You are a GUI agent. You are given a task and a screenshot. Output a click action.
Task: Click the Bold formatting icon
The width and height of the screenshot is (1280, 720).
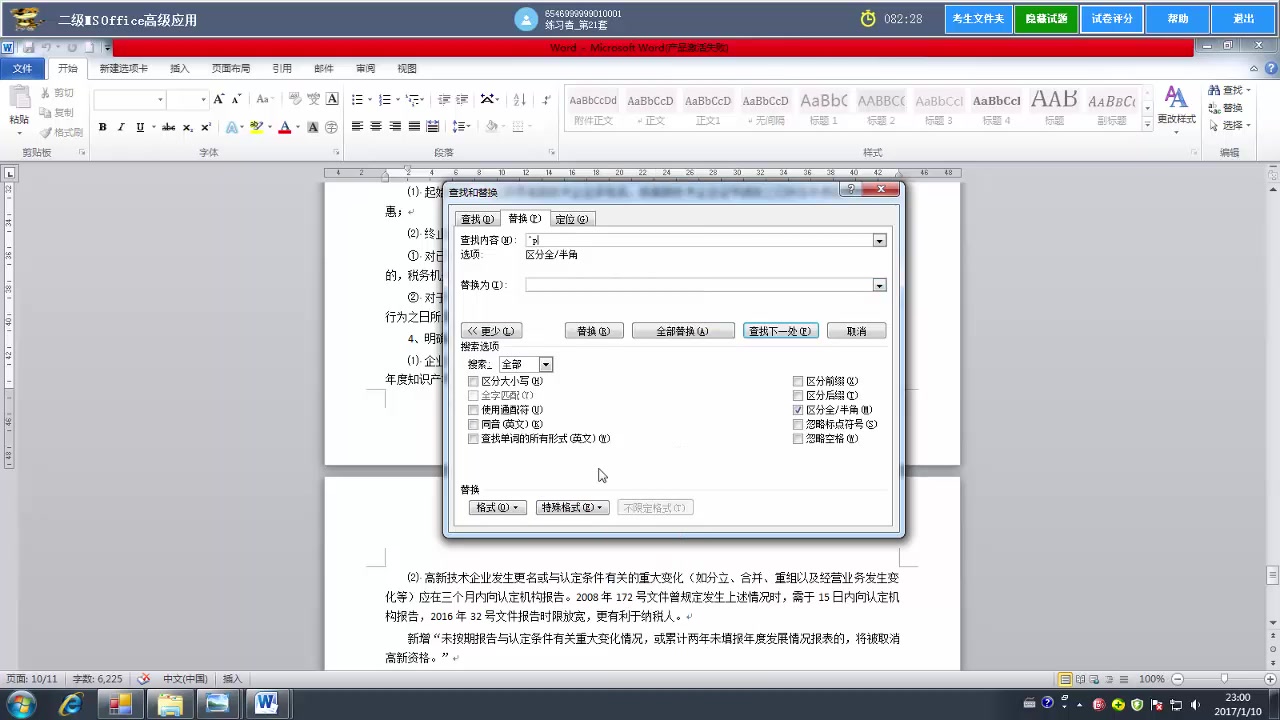(102, 127)
